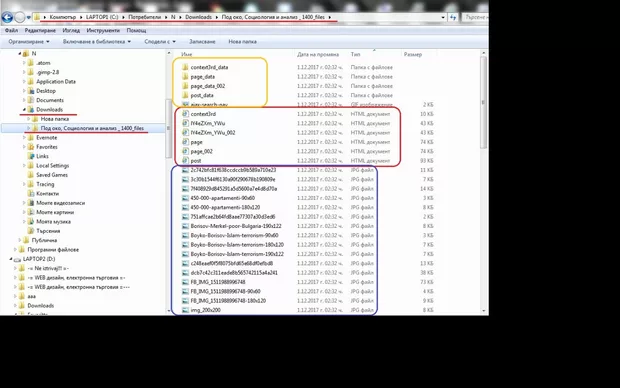The image size is (620, 388).
Task: Click the Нова папка toolbar button
Action: [x=242, y=42]
